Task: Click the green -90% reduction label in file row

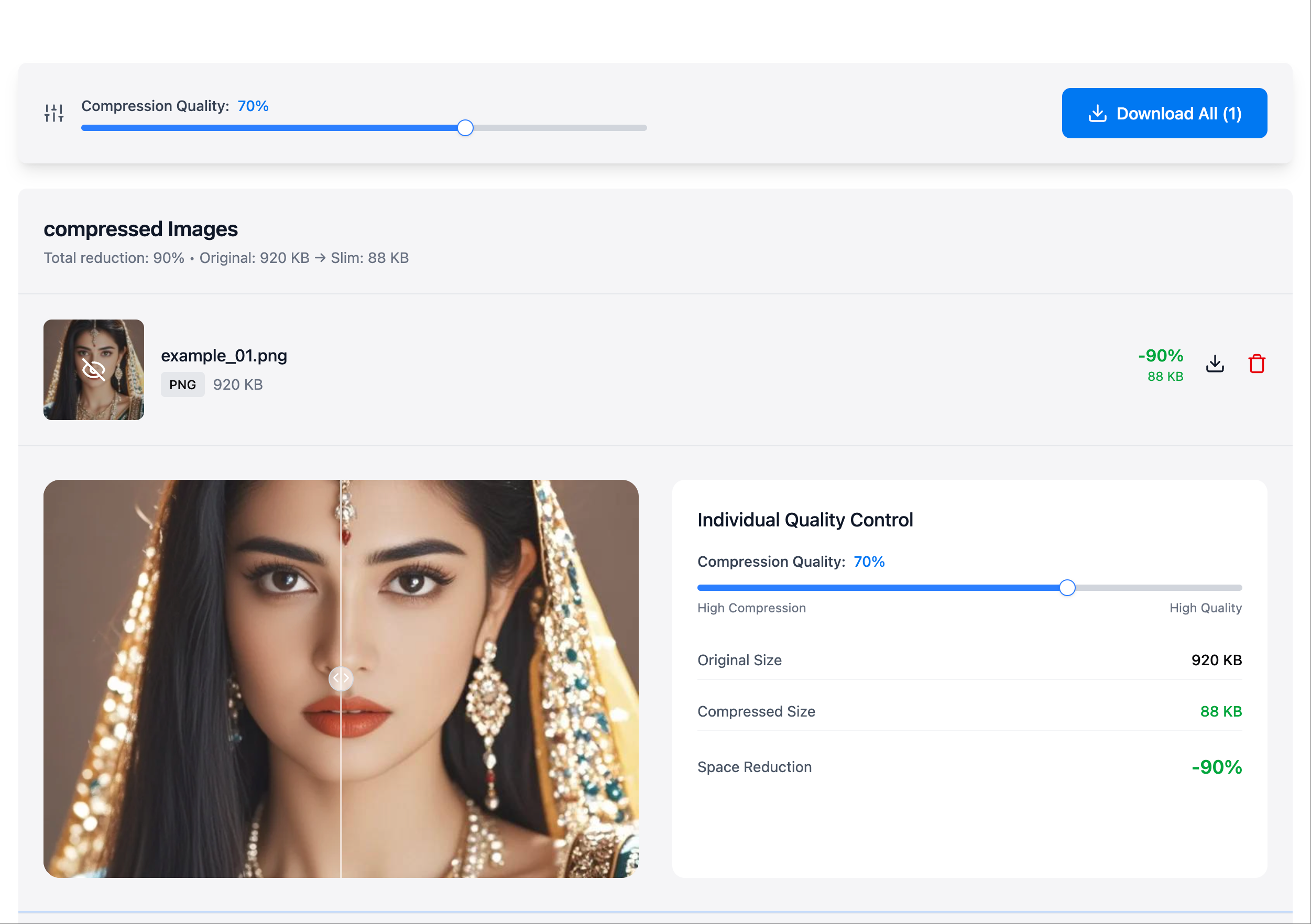Action: (1160, 356)
